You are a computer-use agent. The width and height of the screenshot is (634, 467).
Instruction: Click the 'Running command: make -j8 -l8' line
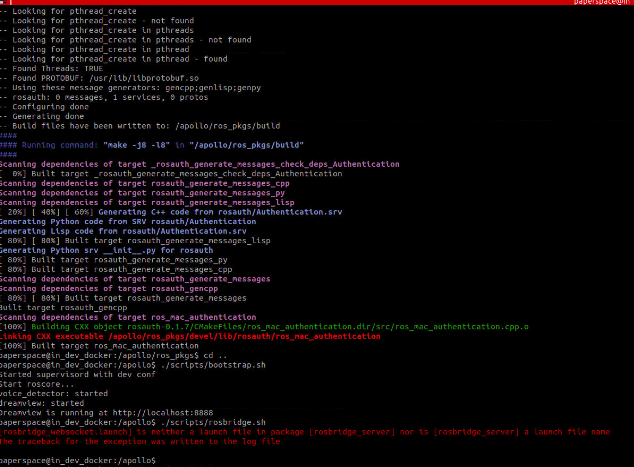point(152,145)
